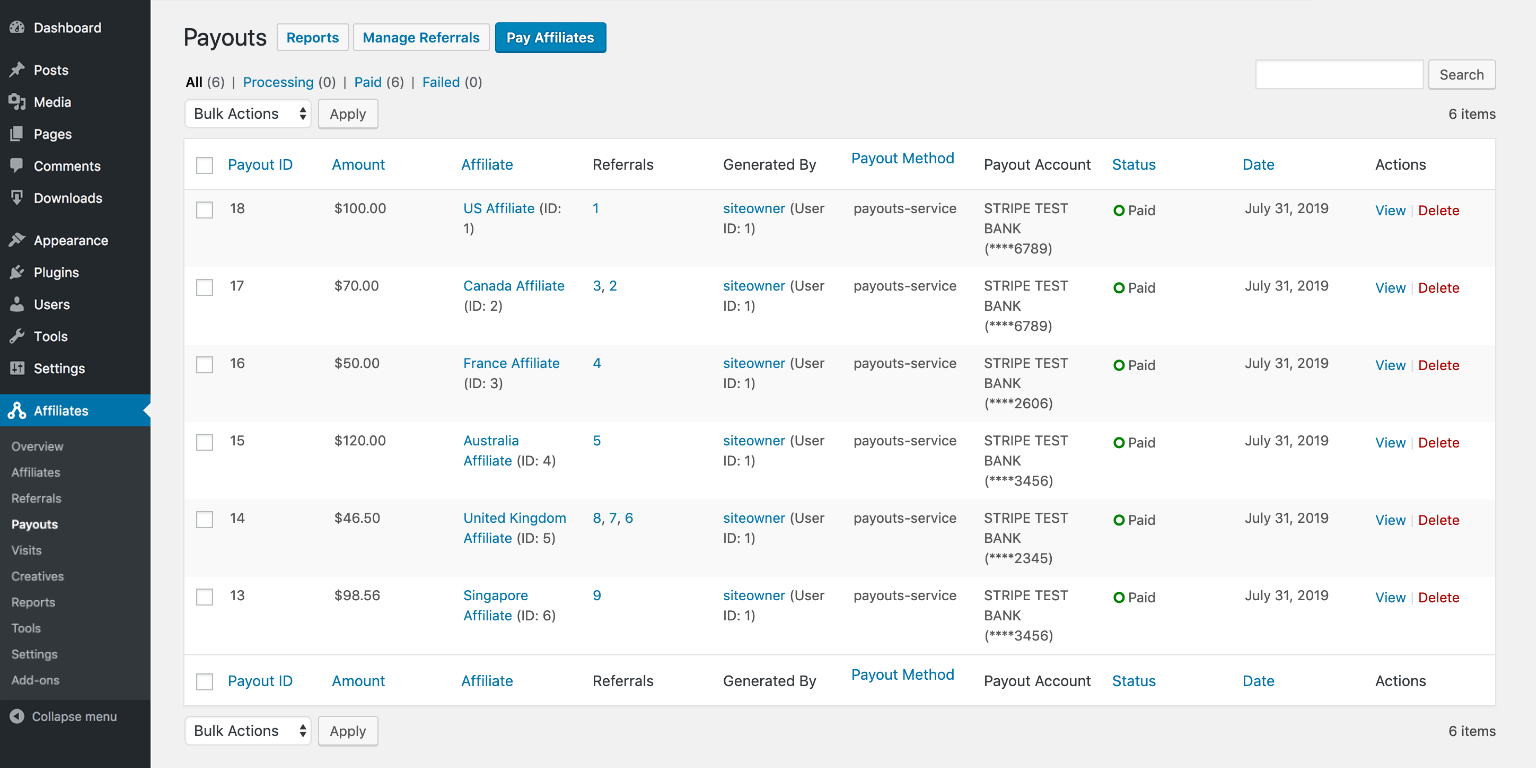Click the Plugins plug icon
This screenshot has width=1536, height=768.
coord(17,272)
